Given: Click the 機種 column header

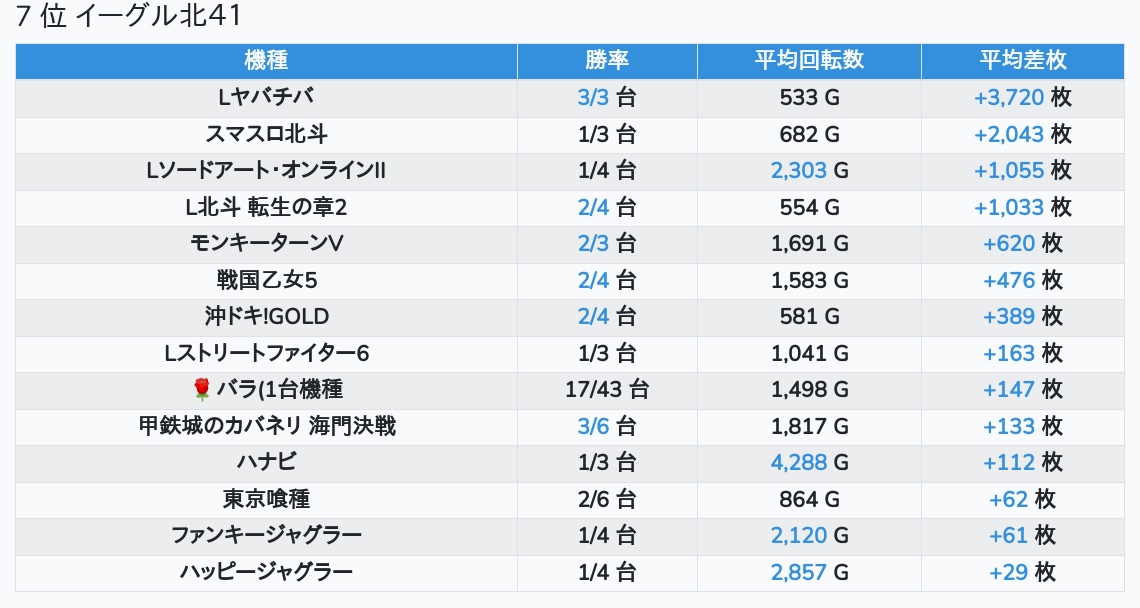Looking at the screenshot, I should pyautogui.click(x=266, y=60).
